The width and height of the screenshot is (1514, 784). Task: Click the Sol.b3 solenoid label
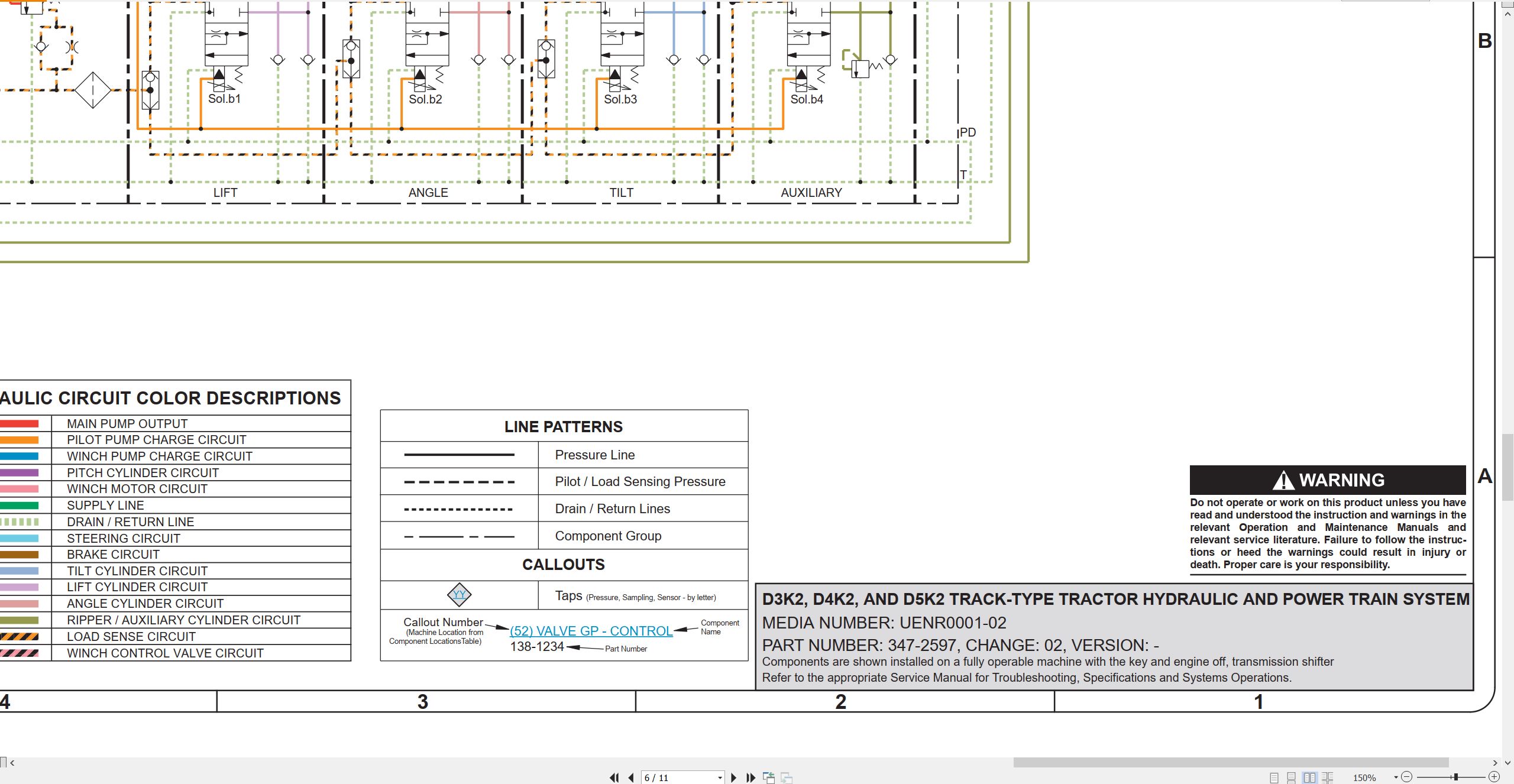pyautogui.click(x=620, y=99)
